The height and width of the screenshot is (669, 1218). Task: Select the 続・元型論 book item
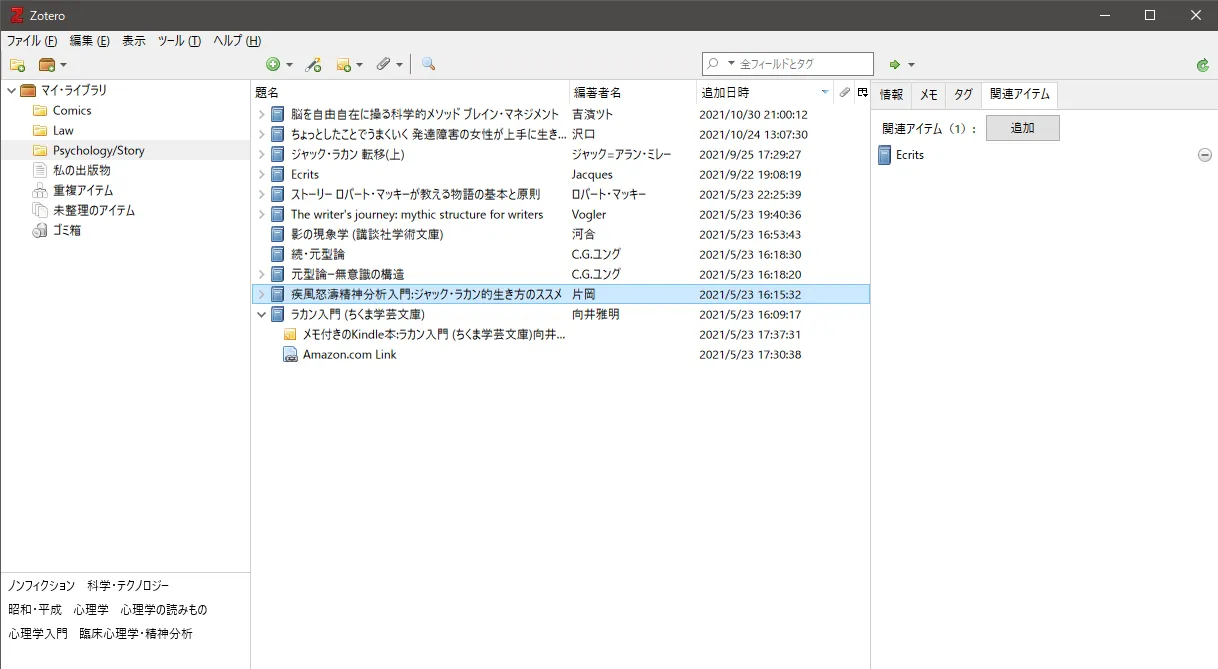(560, 254)
